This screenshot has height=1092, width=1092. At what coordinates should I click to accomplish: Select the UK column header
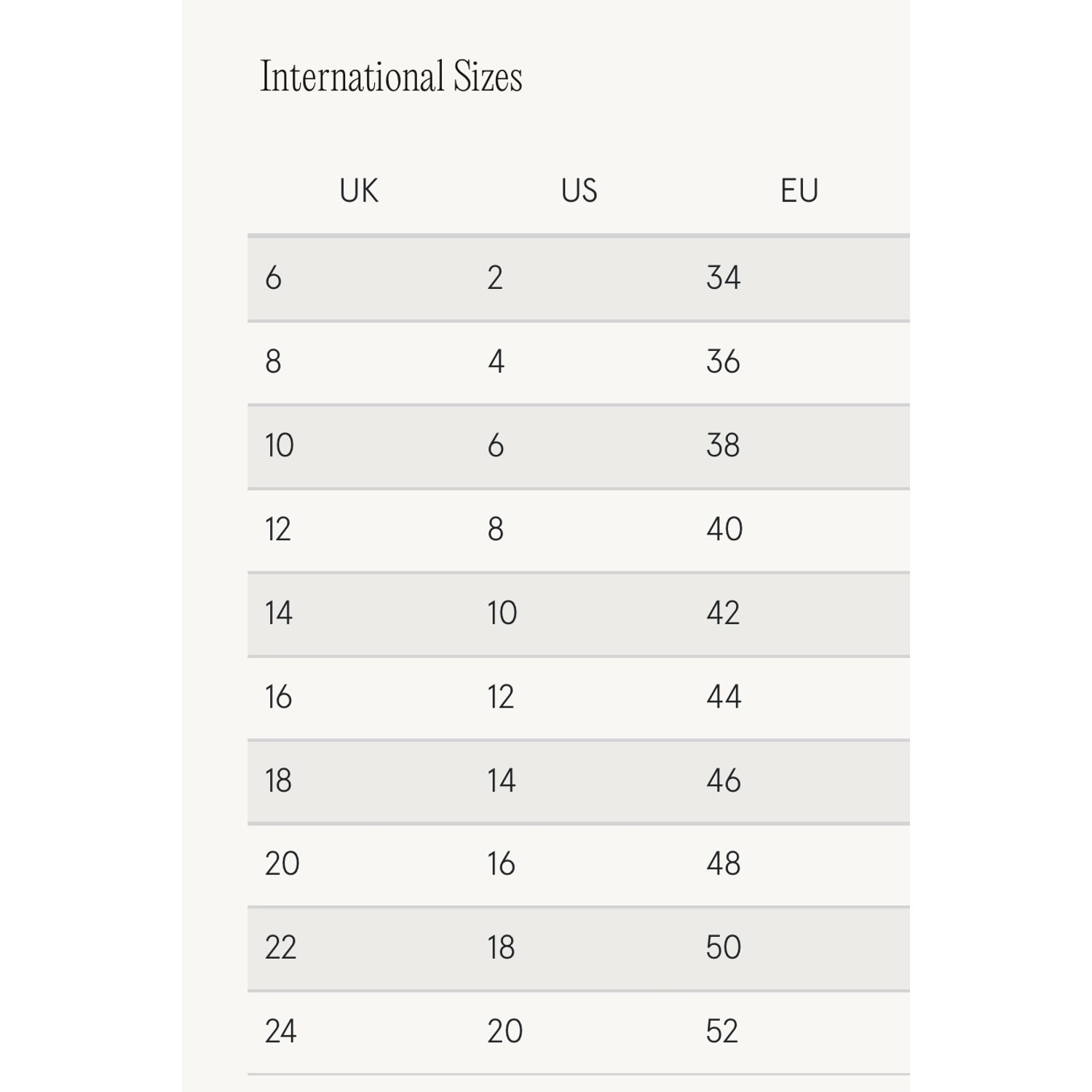[x=359, y=191]
